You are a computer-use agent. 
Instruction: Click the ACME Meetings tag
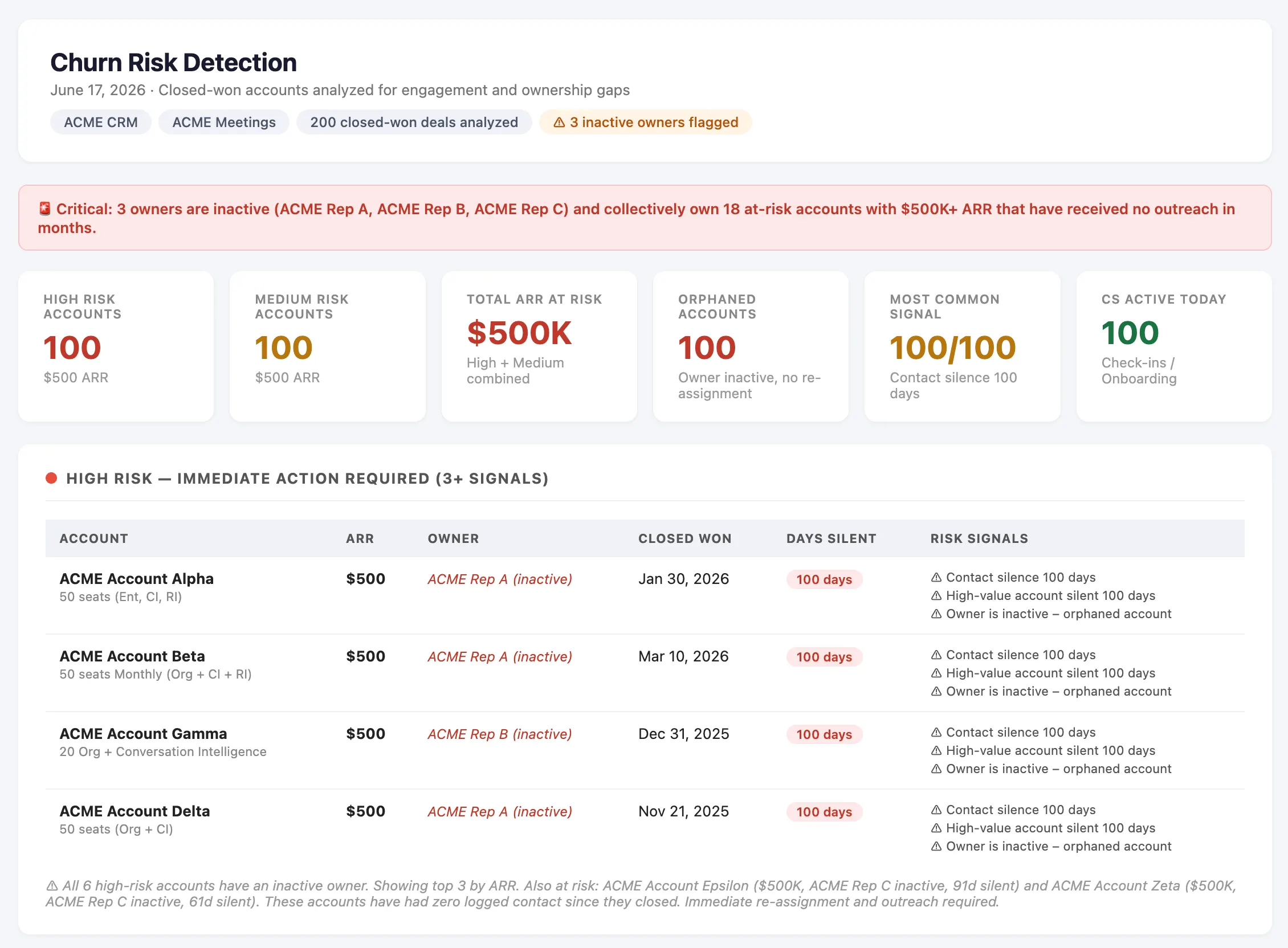(224, 122)
